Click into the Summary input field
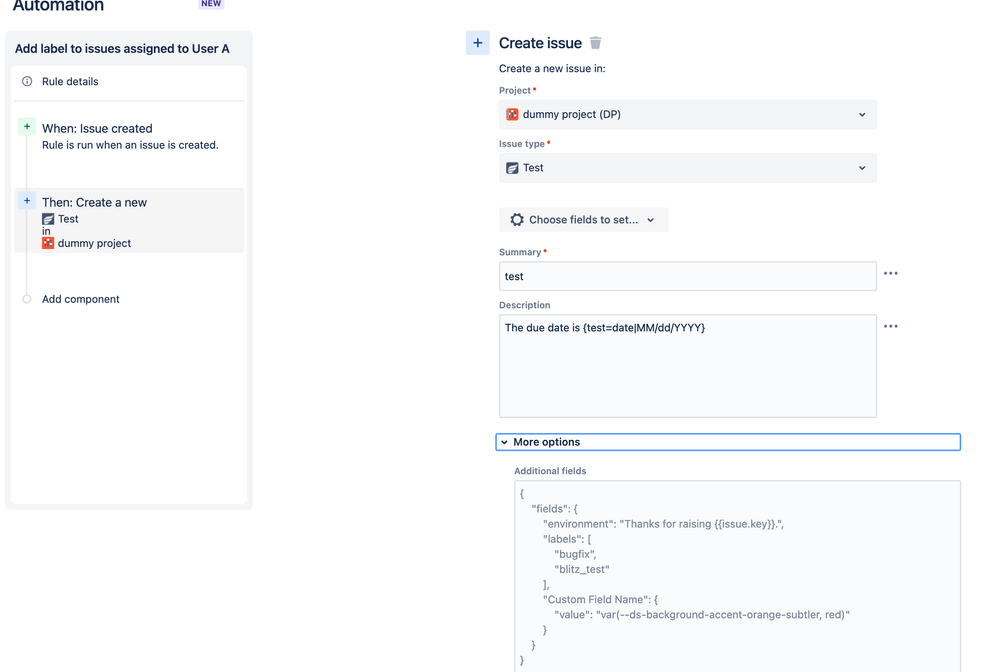The image size is (999, 672). click(687, 277)
